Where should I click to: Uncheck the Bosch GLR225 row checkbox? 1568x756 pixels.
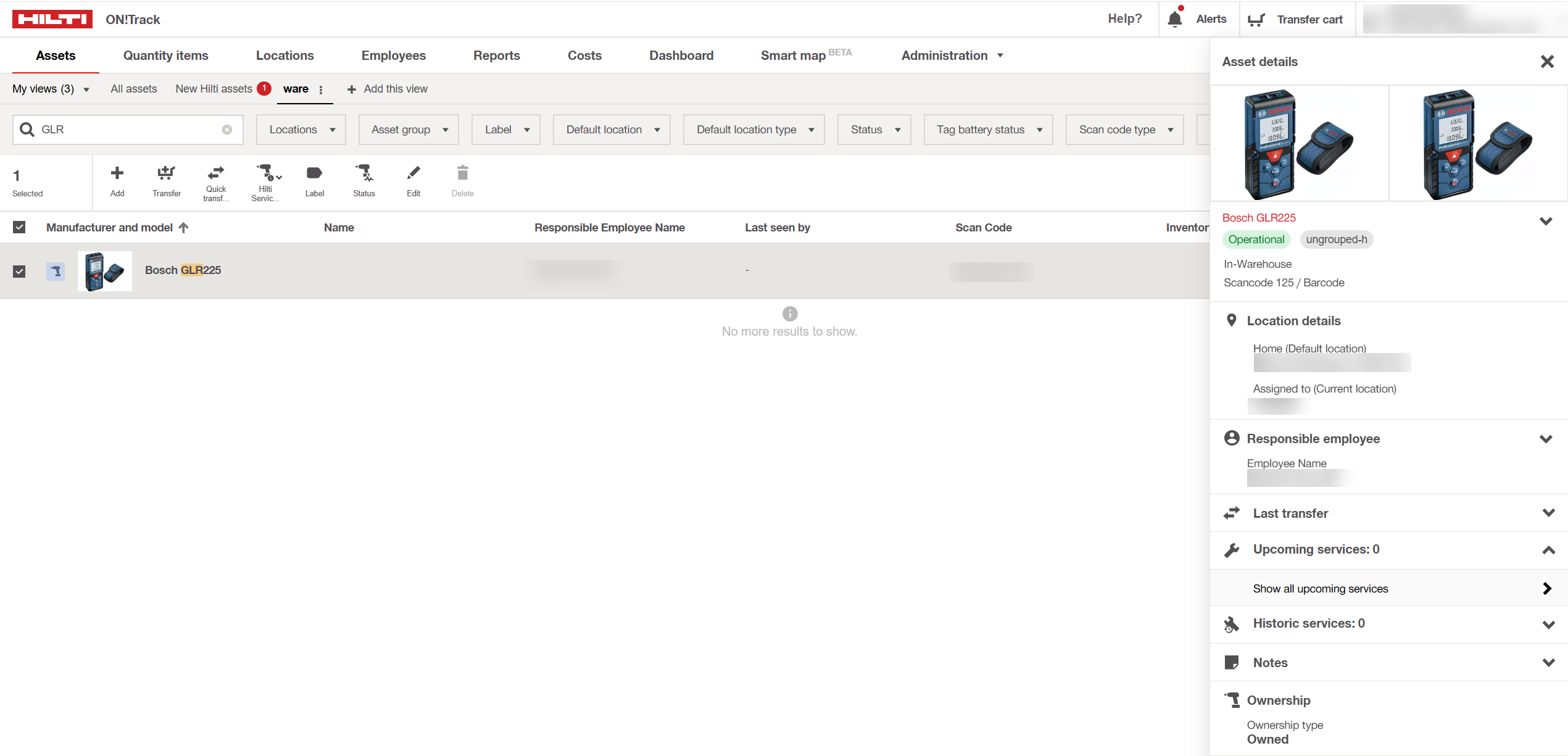point(19,271)
